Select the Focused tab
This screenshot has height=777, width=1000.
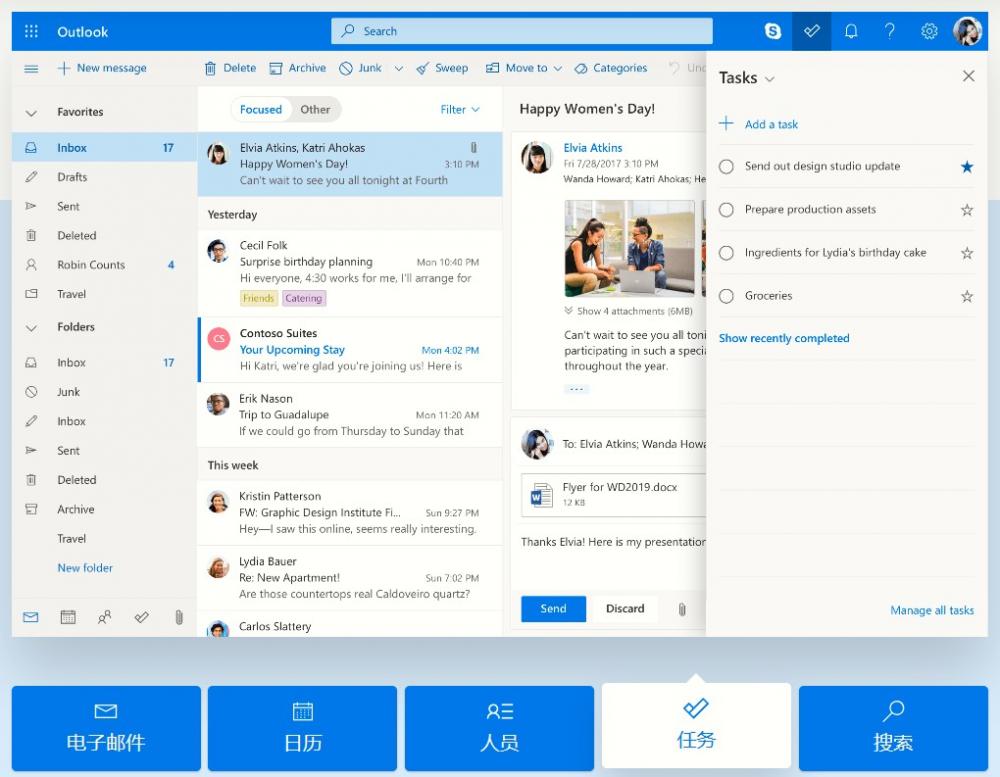tap(260, 110)
